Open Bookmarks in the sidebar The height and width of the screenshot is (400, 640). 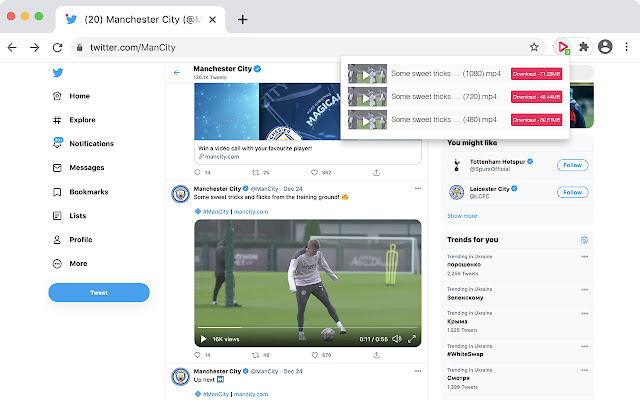(x=80, y=191)
